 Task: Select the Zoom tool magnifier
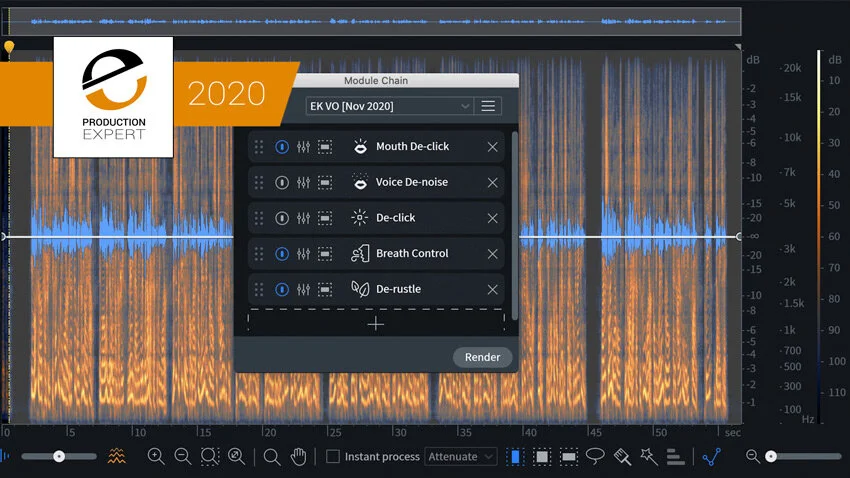(x=272, y=457)
